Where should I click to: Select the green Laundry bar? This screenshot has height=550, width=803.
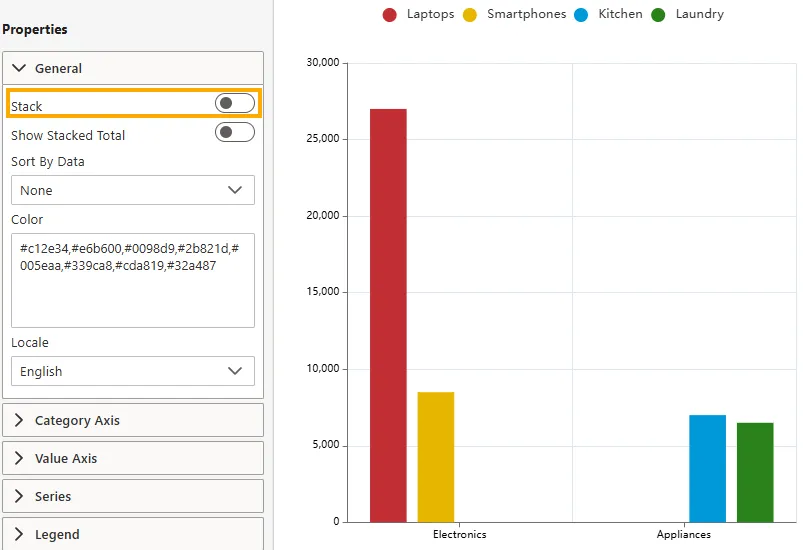pyautogui.click(x=755, y=472)
